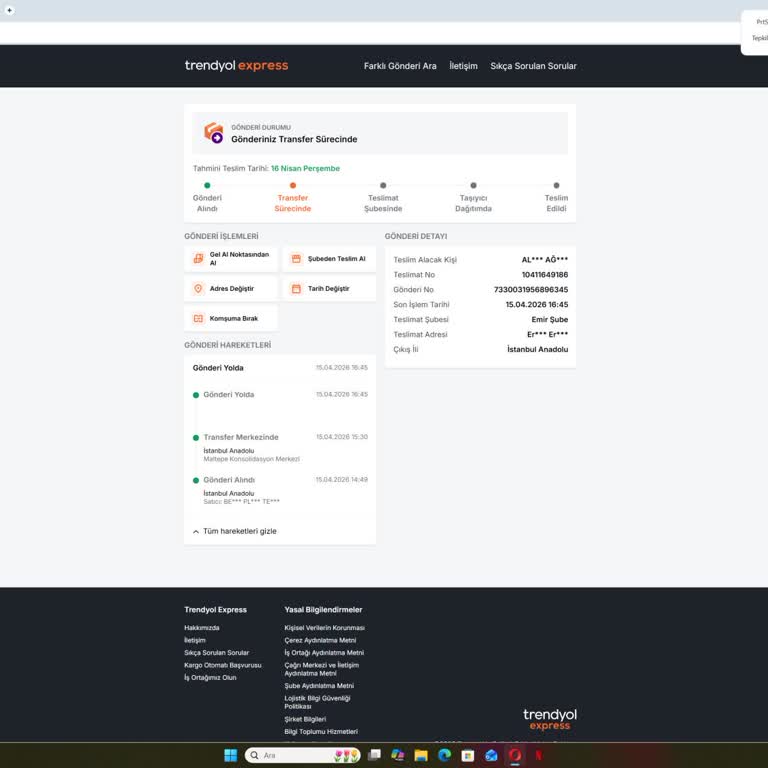Click the Tarih Değiştir calendar icon
768x768 pixels.
(296, 288)
